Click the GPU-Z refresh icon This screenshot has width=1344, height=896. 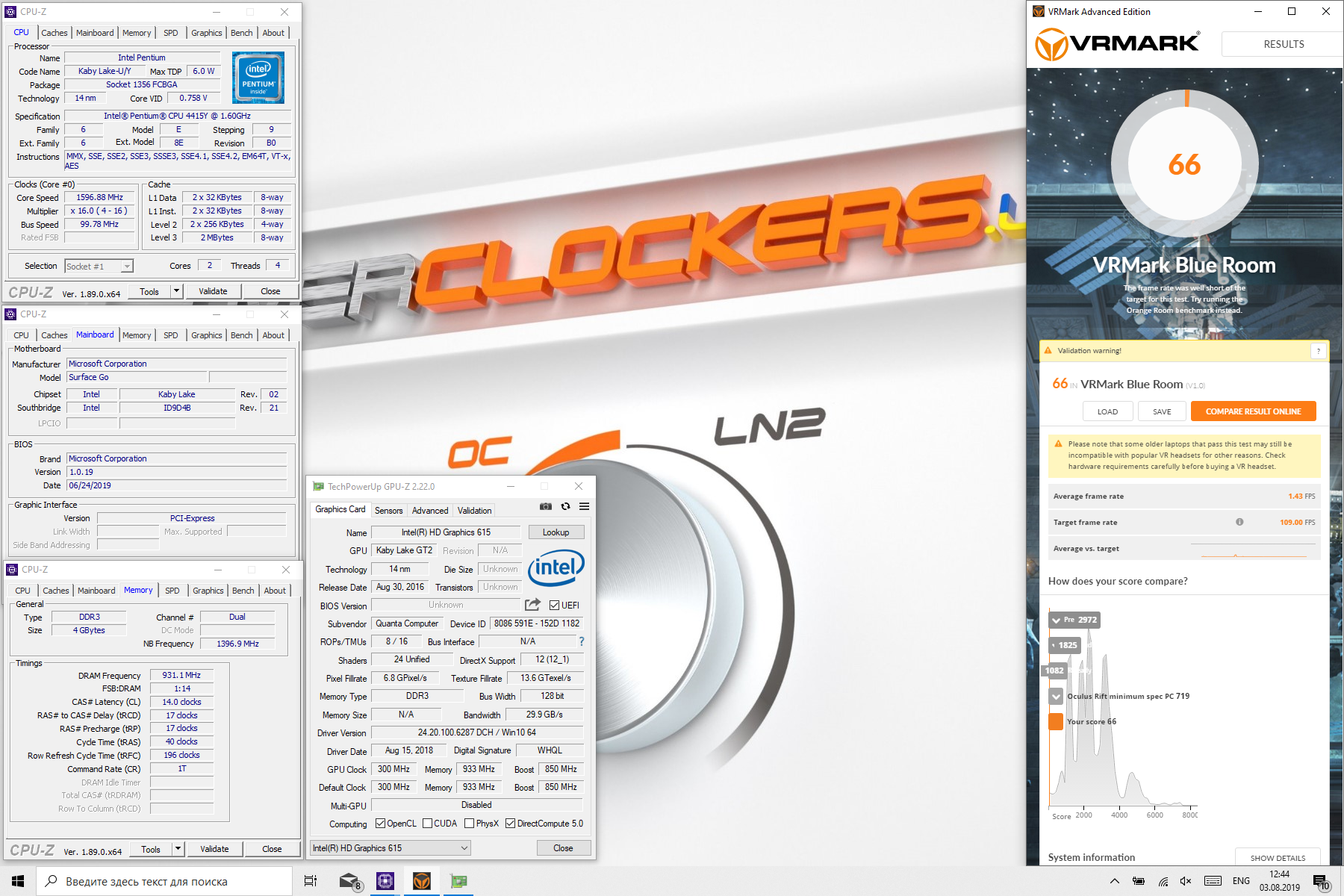pos(565,506)
